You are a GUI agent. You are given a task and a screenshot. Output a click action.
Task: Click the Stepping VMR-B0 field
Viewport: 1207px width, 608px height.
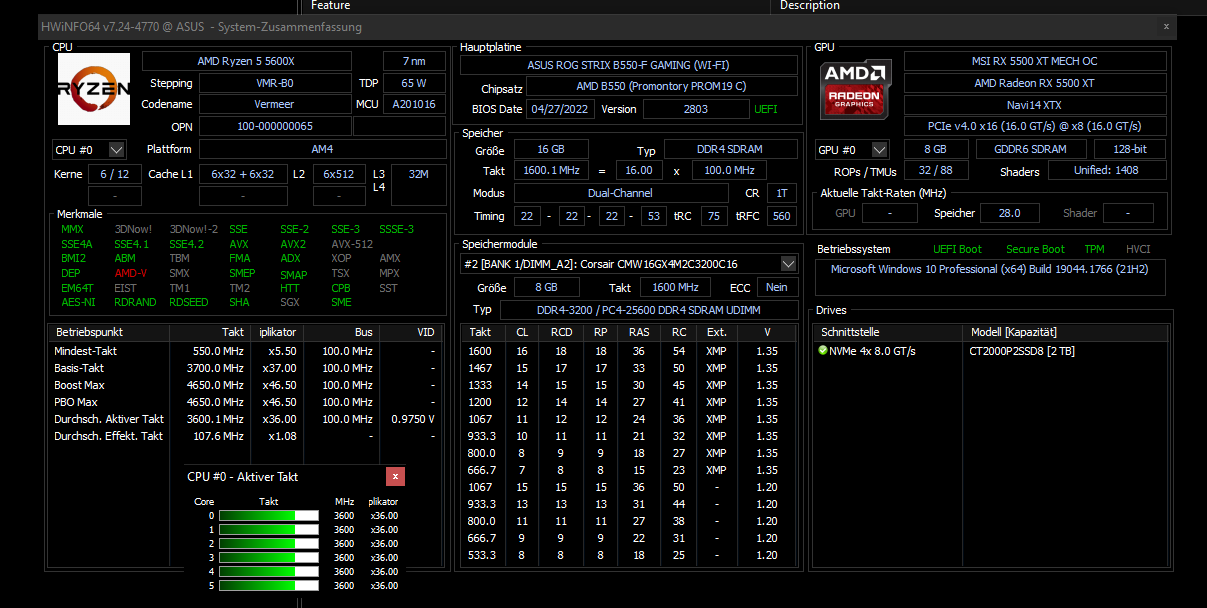[x=274, y=83]
